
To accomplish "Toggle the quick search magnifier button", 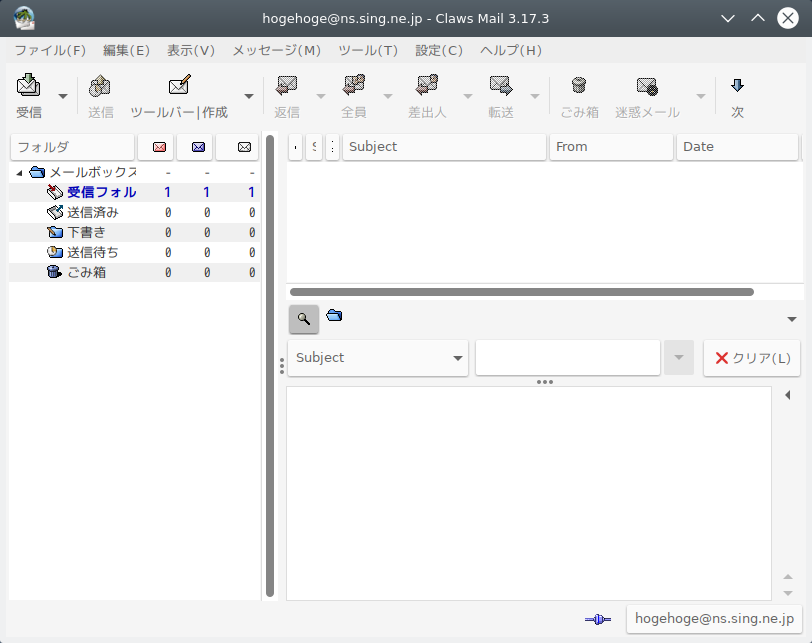I will coord(304,319).
